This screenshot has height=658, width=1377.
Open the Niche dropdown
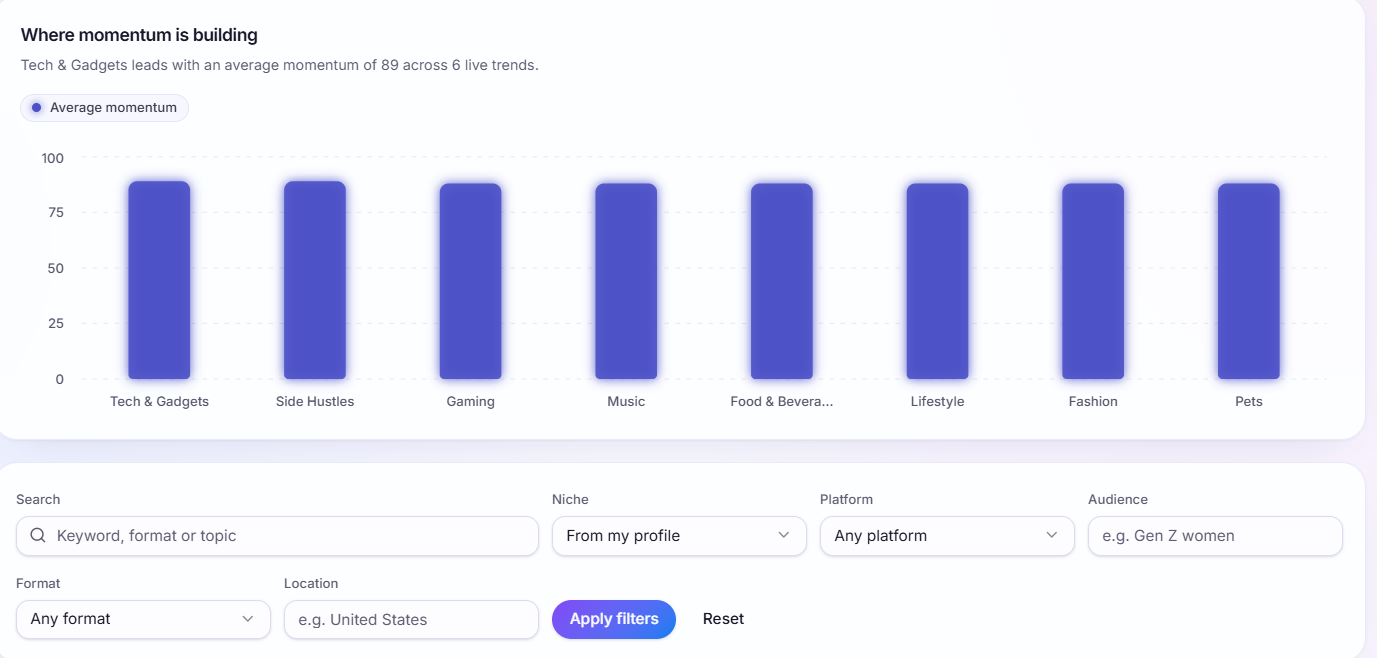tap(679, 536)
